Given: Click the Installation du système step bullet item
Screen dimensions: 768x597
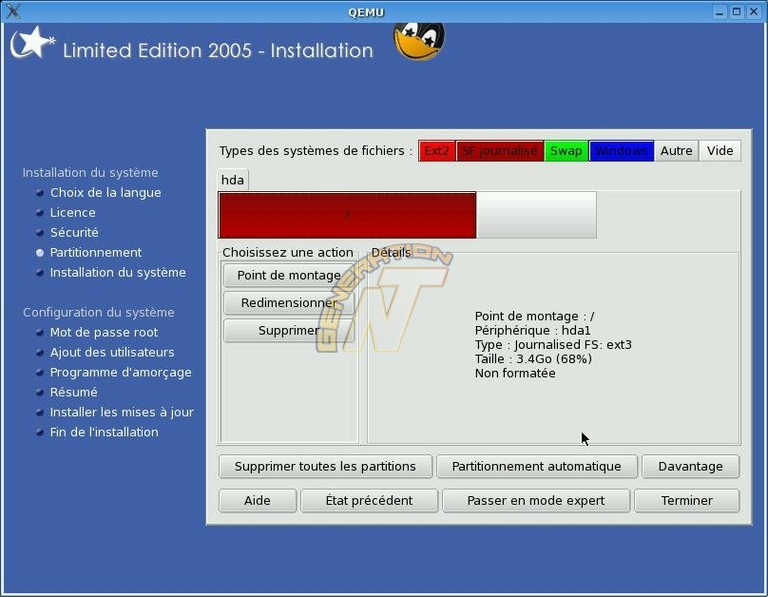Looking at the screenshot, I should [118, 272].
